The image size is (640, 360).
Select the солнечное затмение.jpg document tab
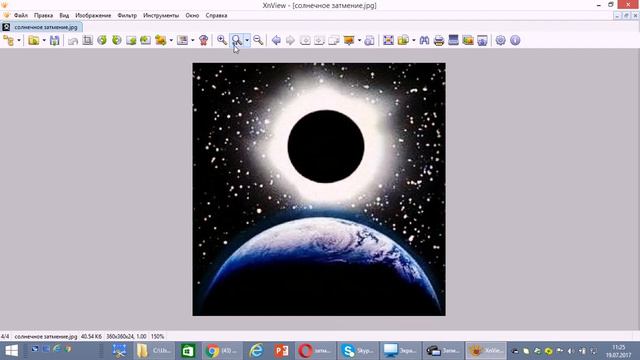[x=42, y=27]
